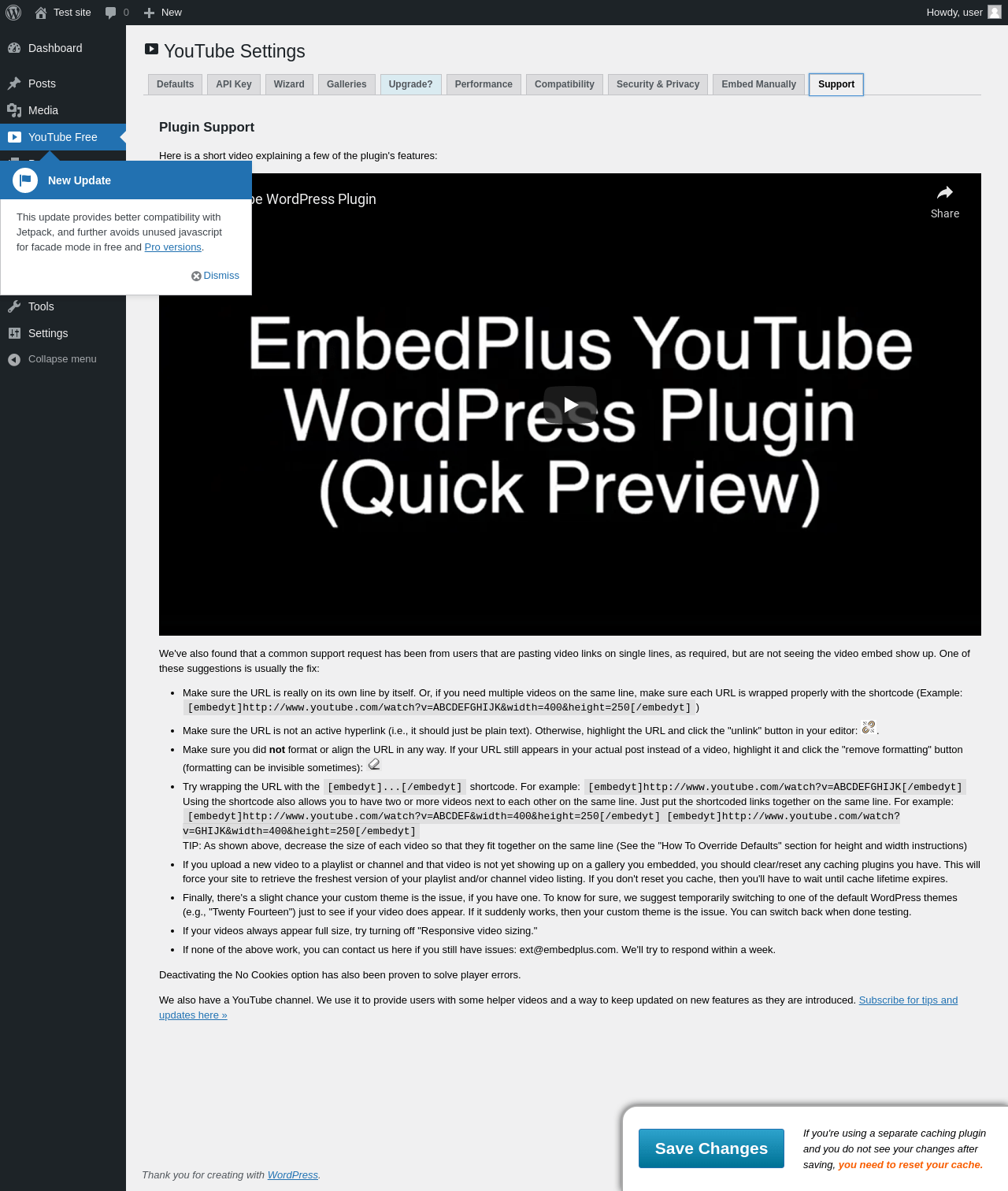The height and width of the screenshot is (1191, 1008).
Task: Open the Upgrade? tab
Action: tap(411, 84)
